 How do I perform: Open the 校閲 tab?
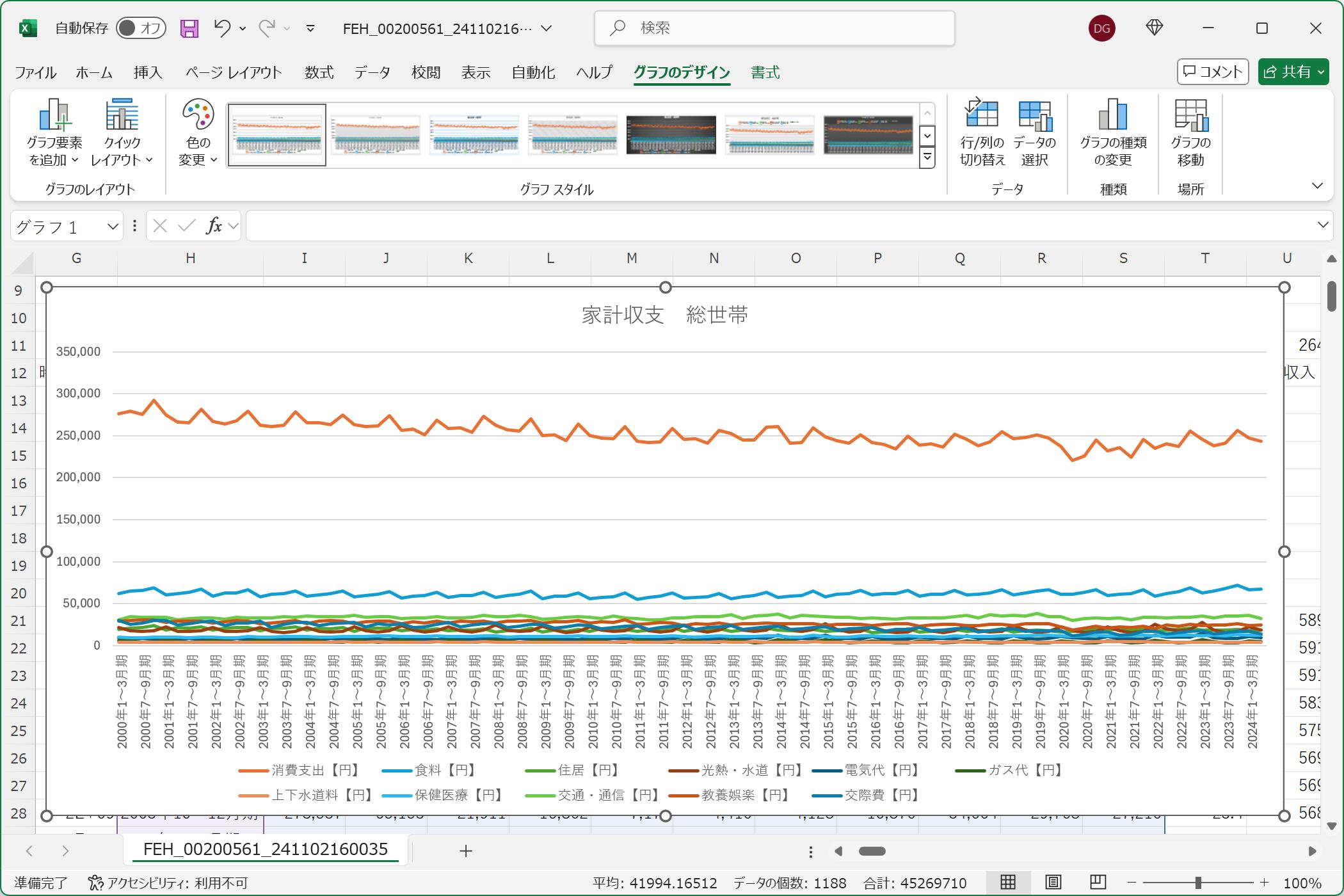[x=426, y=72]
